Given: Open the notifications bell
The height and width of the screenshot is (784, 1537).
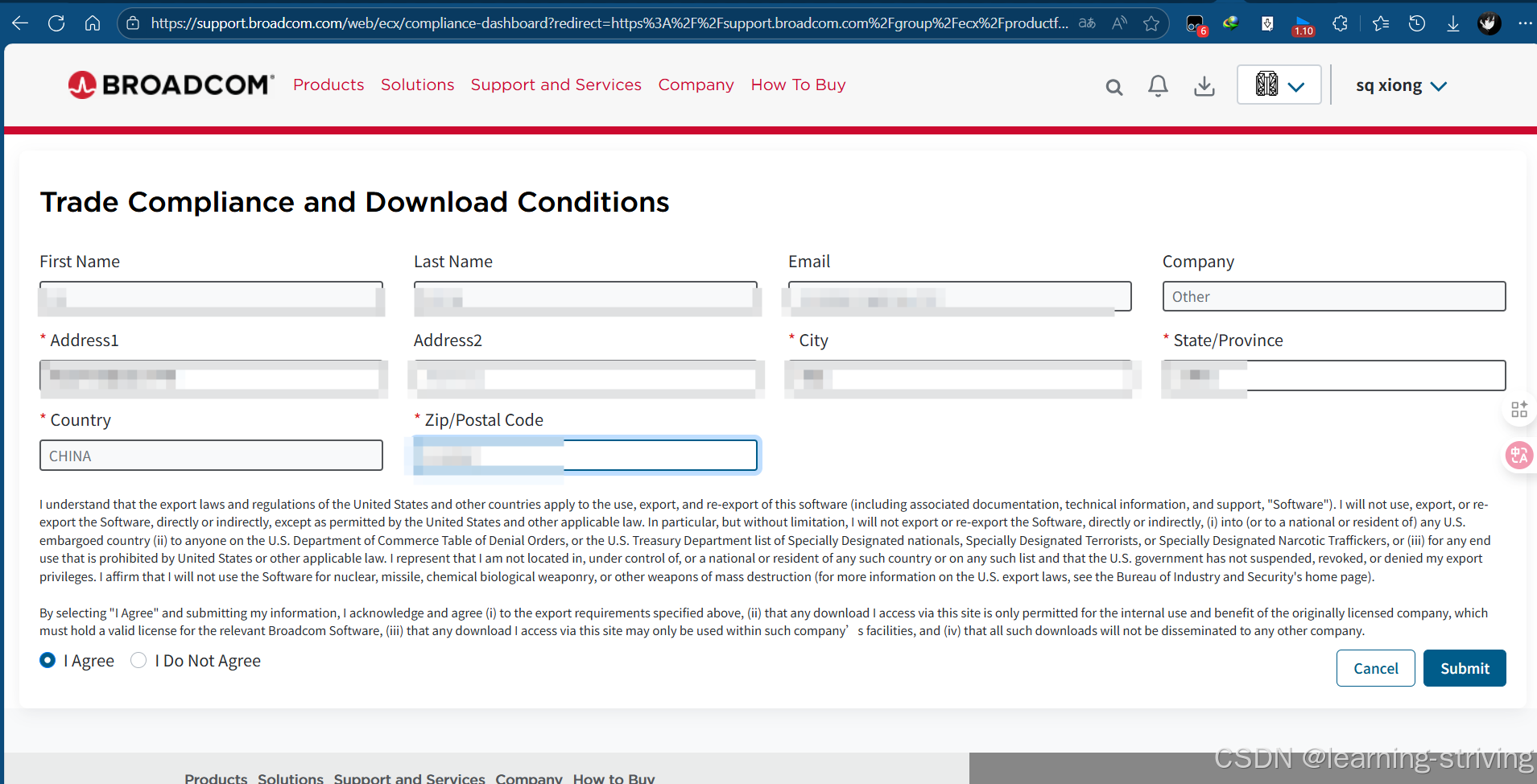Looking at the screenshot, I should click(x=1158, y=86).
